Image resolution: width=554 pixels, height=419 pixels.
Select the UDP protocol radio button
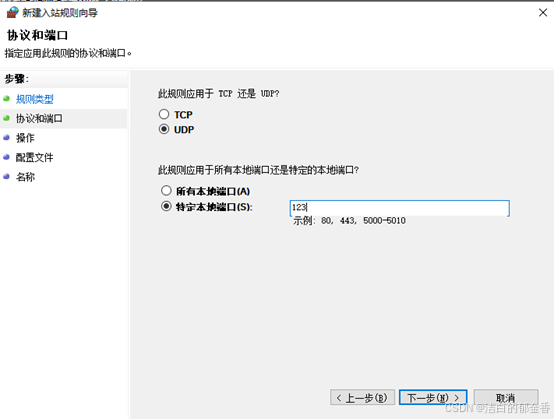tap(164, 129)
